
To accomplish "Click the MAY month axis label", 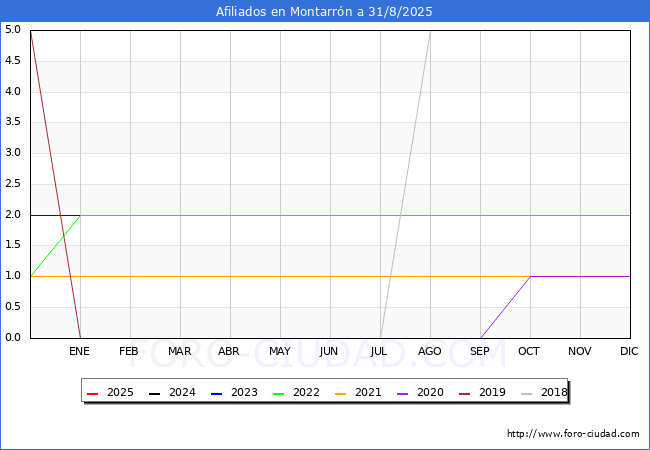I will (280, 351).
